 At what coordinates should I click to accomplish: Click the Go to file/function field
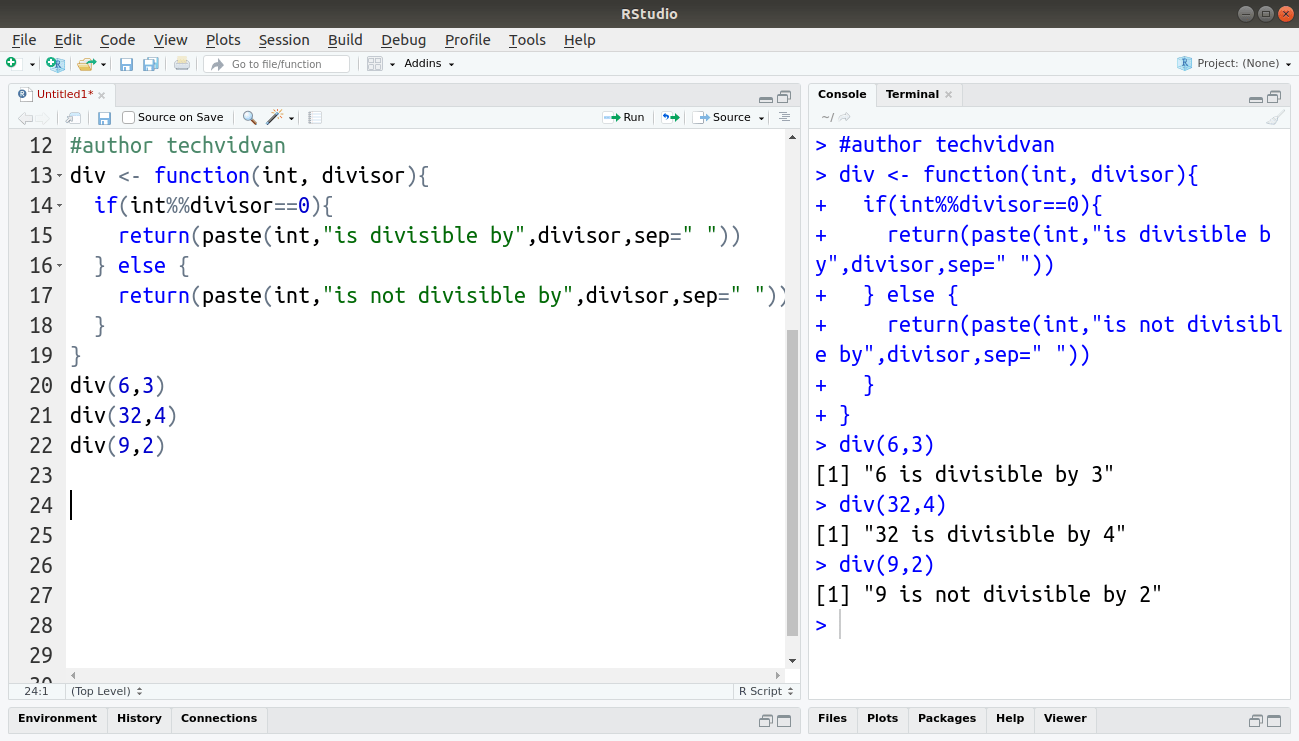tap(277, 64)
